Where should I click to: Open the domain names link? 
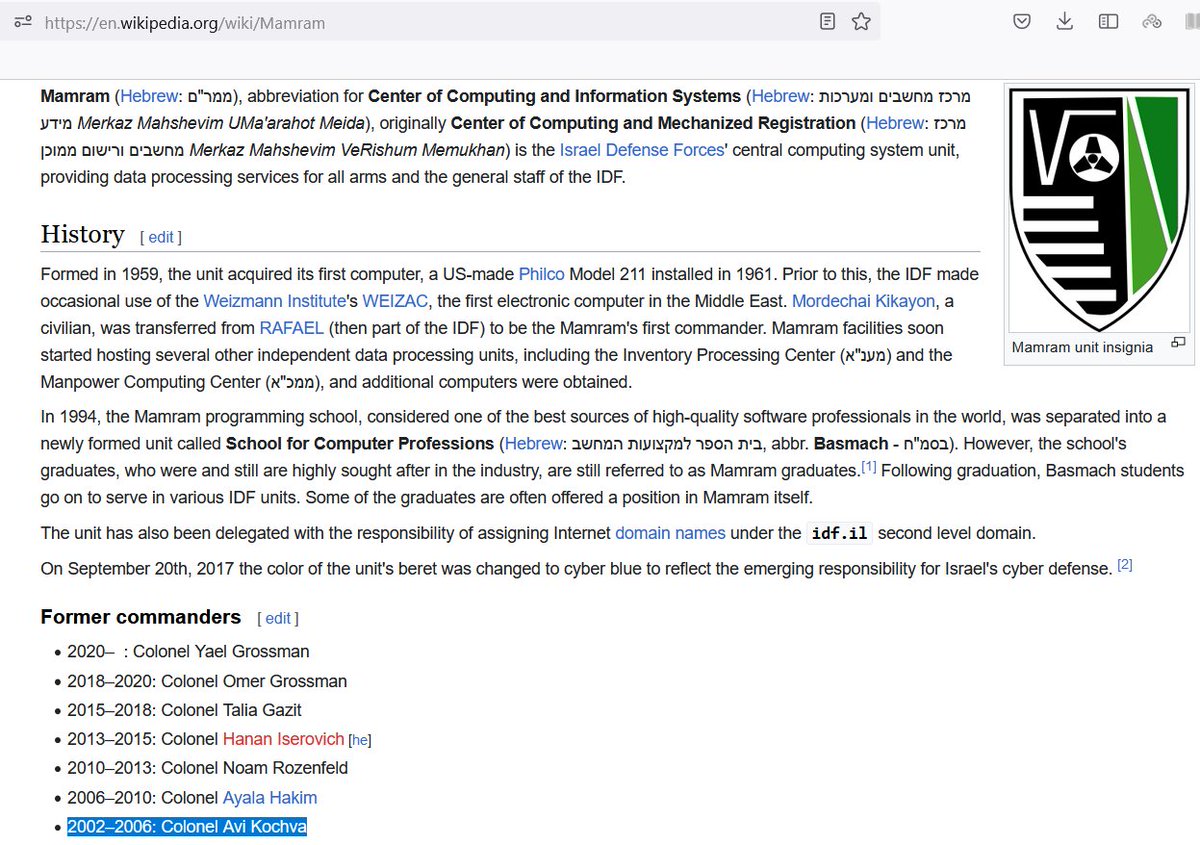tap(670, 533)
